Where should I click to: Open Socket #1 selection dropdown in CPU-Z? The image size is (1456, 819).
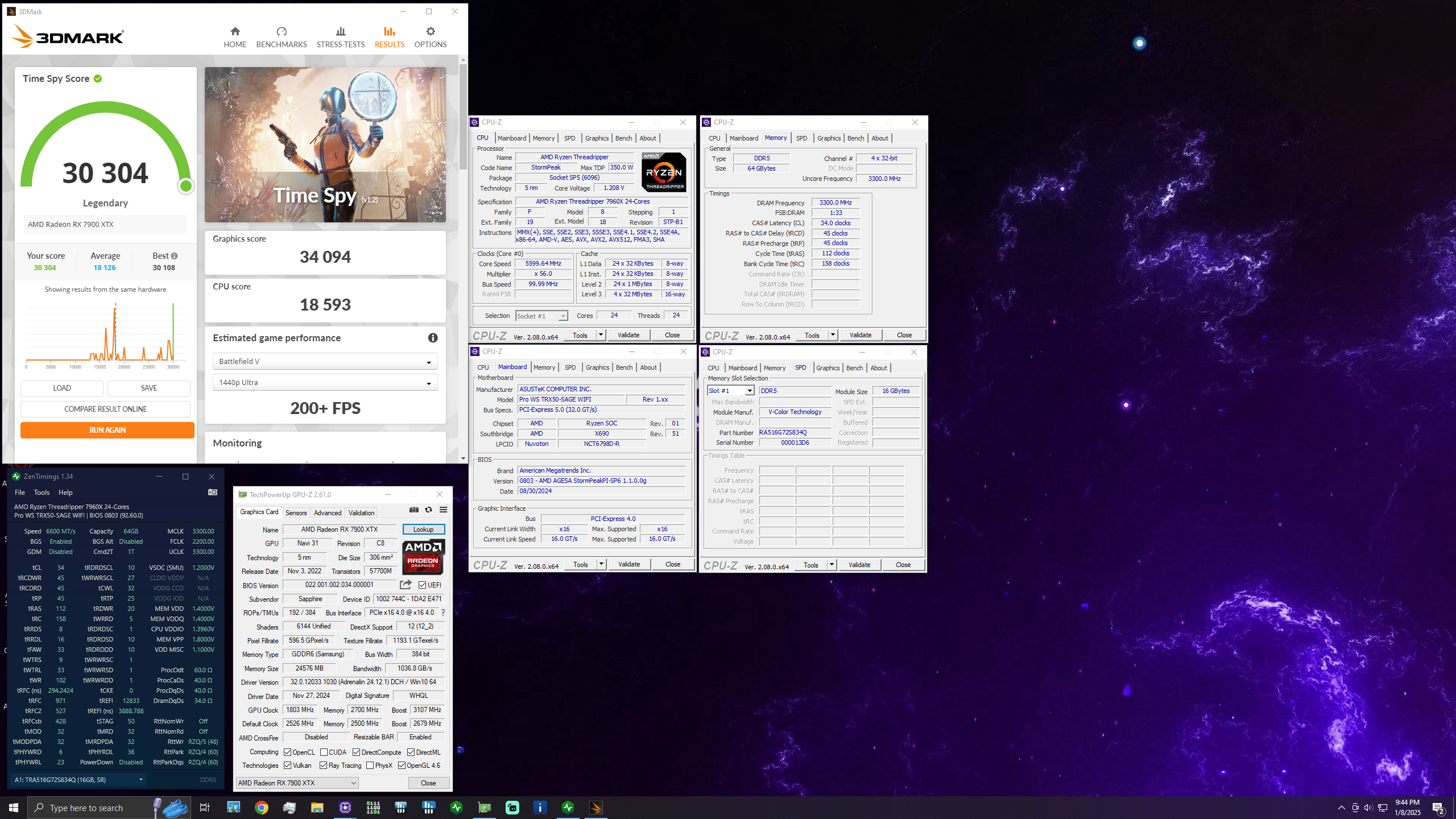541,316
